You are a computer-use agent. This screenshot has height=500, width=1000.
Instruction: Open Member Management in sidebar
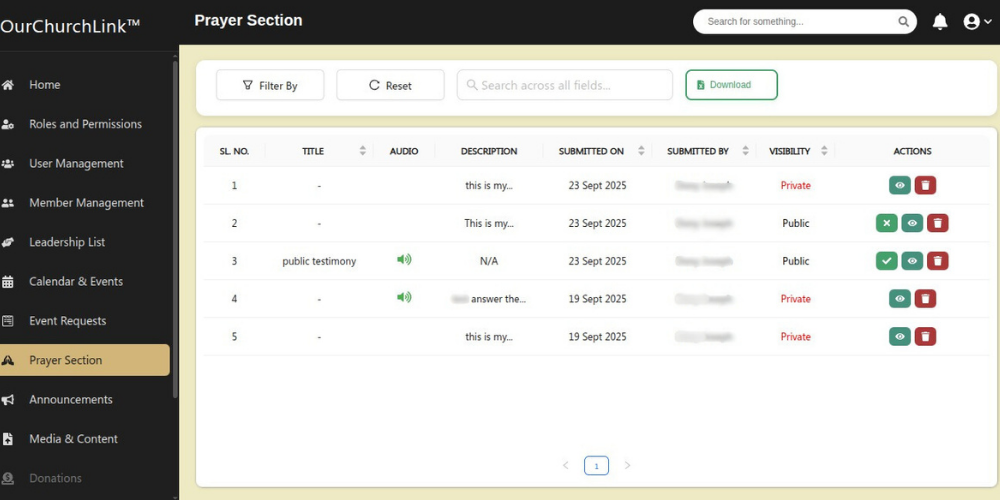pos(86,203)
